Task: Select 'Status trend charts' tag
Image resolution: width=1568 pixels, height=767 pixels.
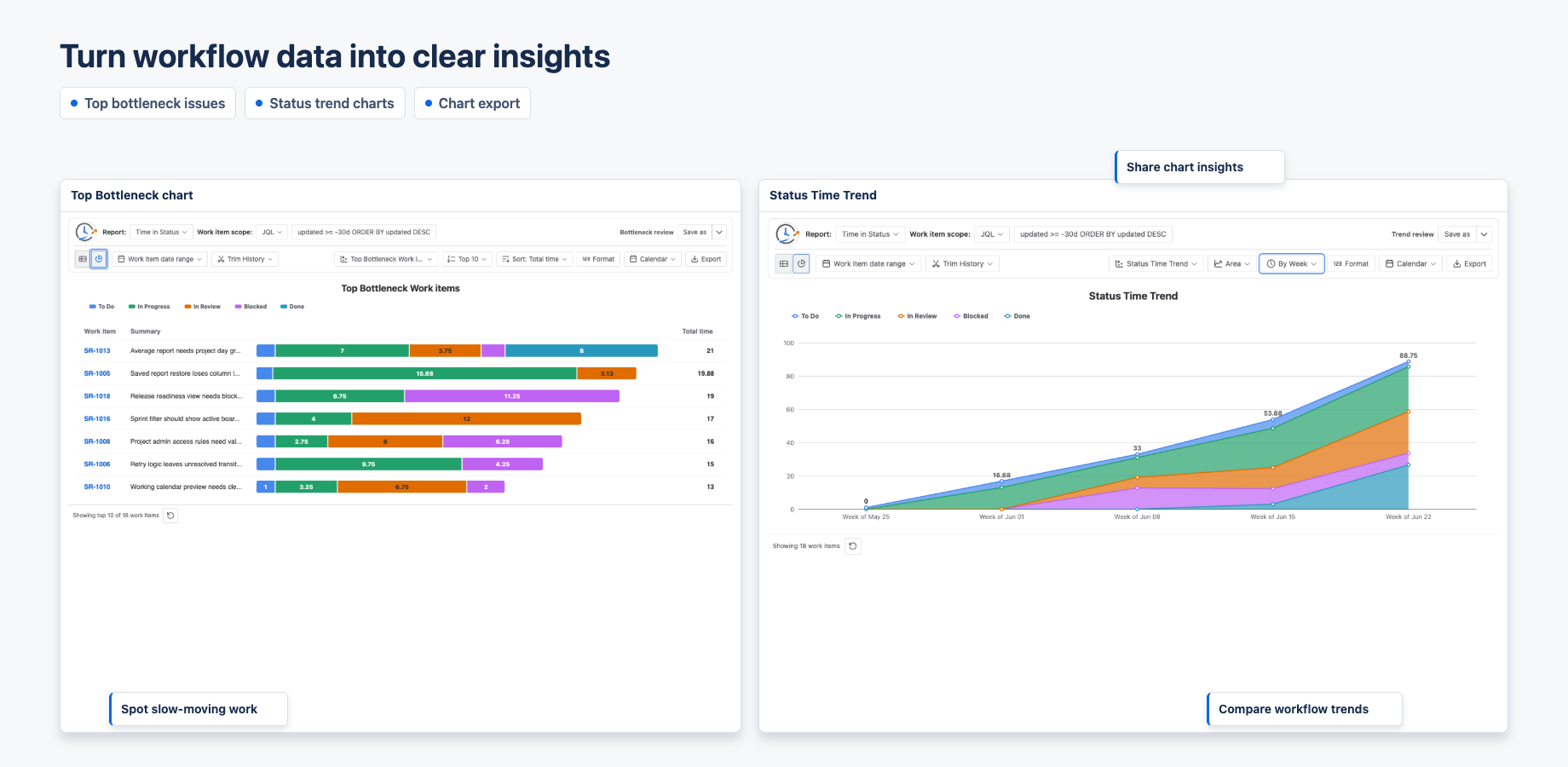Action: (325, 103)
